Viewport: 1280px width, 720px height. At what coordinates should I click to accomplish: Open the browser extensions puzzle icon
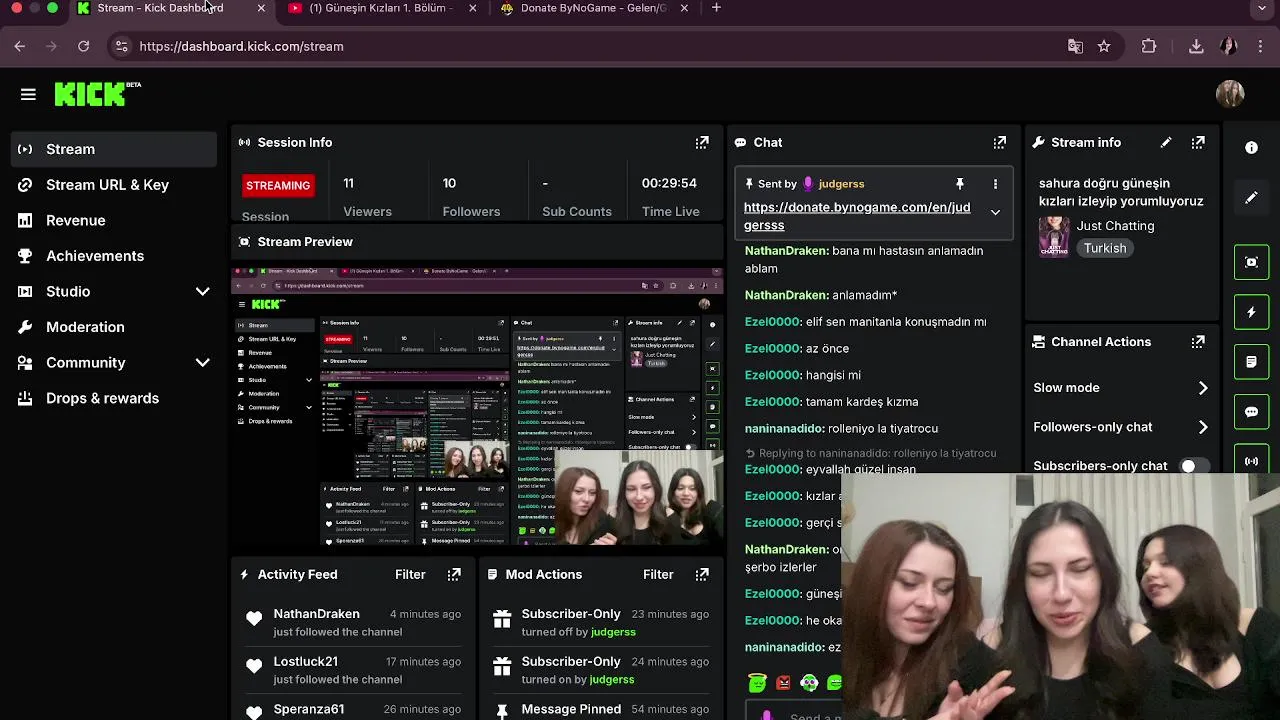coord(1149,46)
